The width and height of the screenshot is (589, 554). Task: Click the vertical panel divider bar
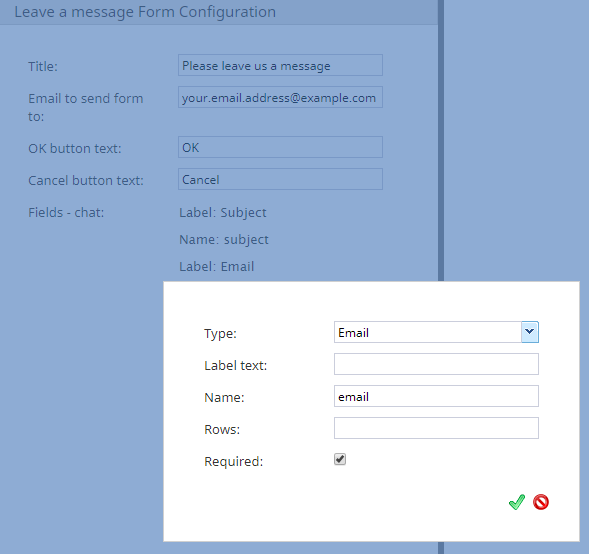(441, 140)
